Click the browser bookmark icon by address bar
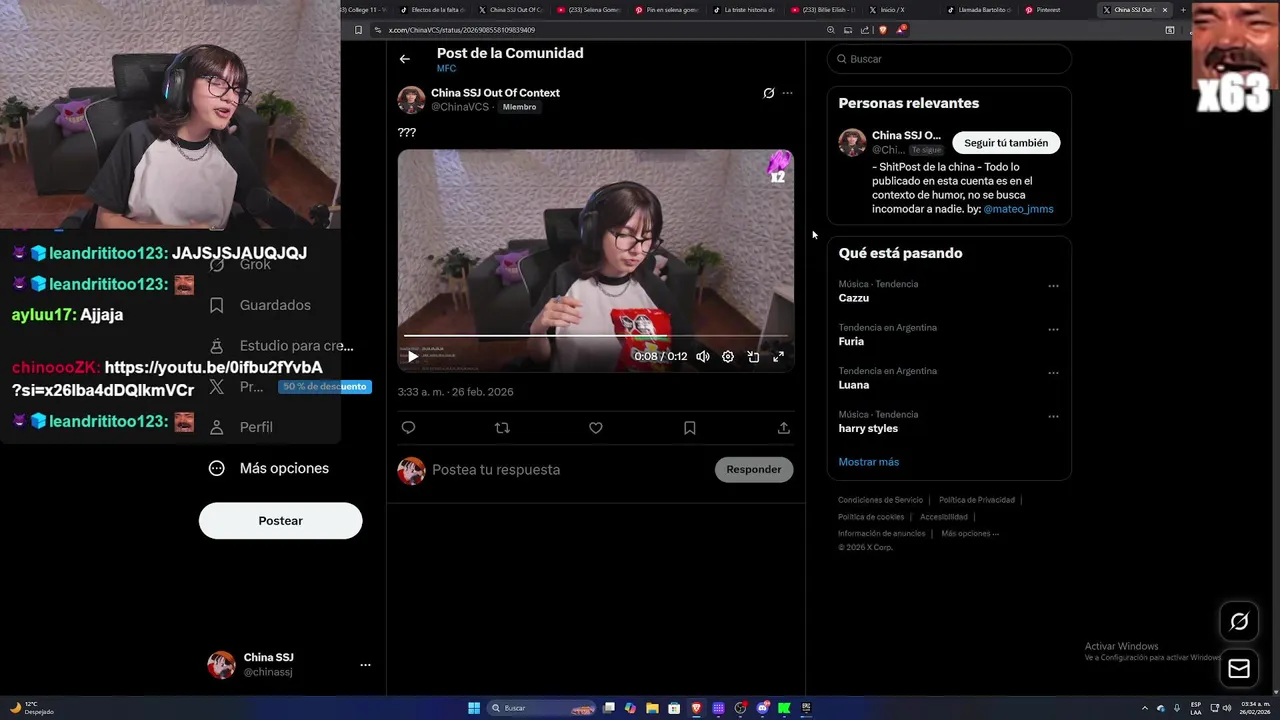Image resolution: width=1280 pixels, height=720 pixels. [x=358, y=30]
